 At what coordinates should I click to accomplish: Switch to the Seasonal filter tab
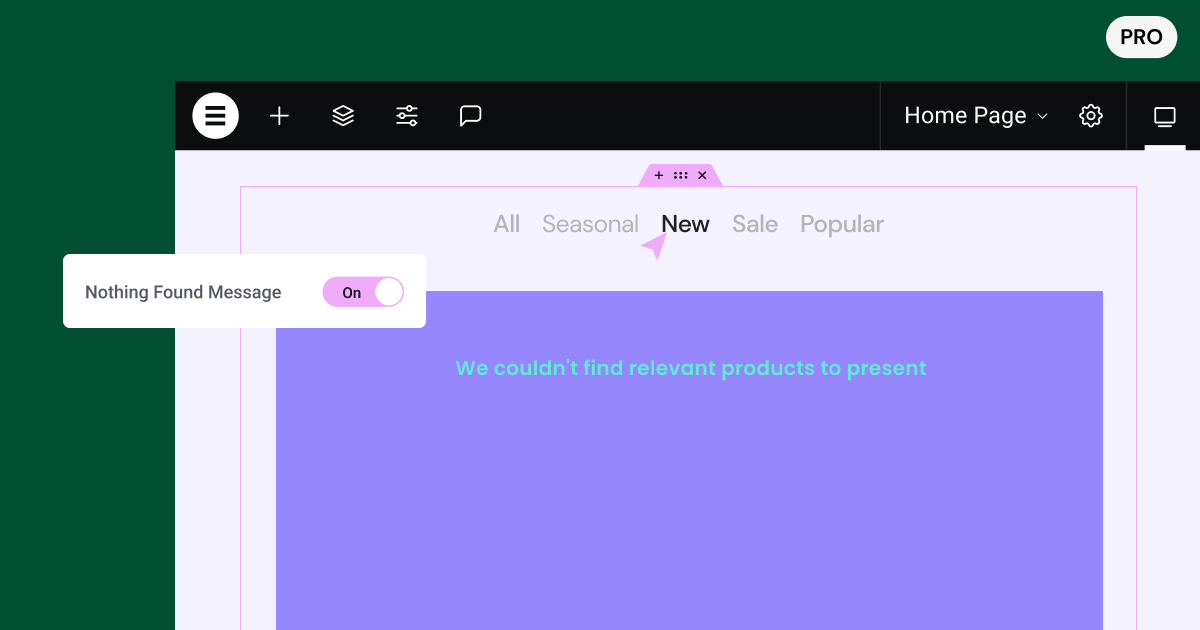(590, 224)
